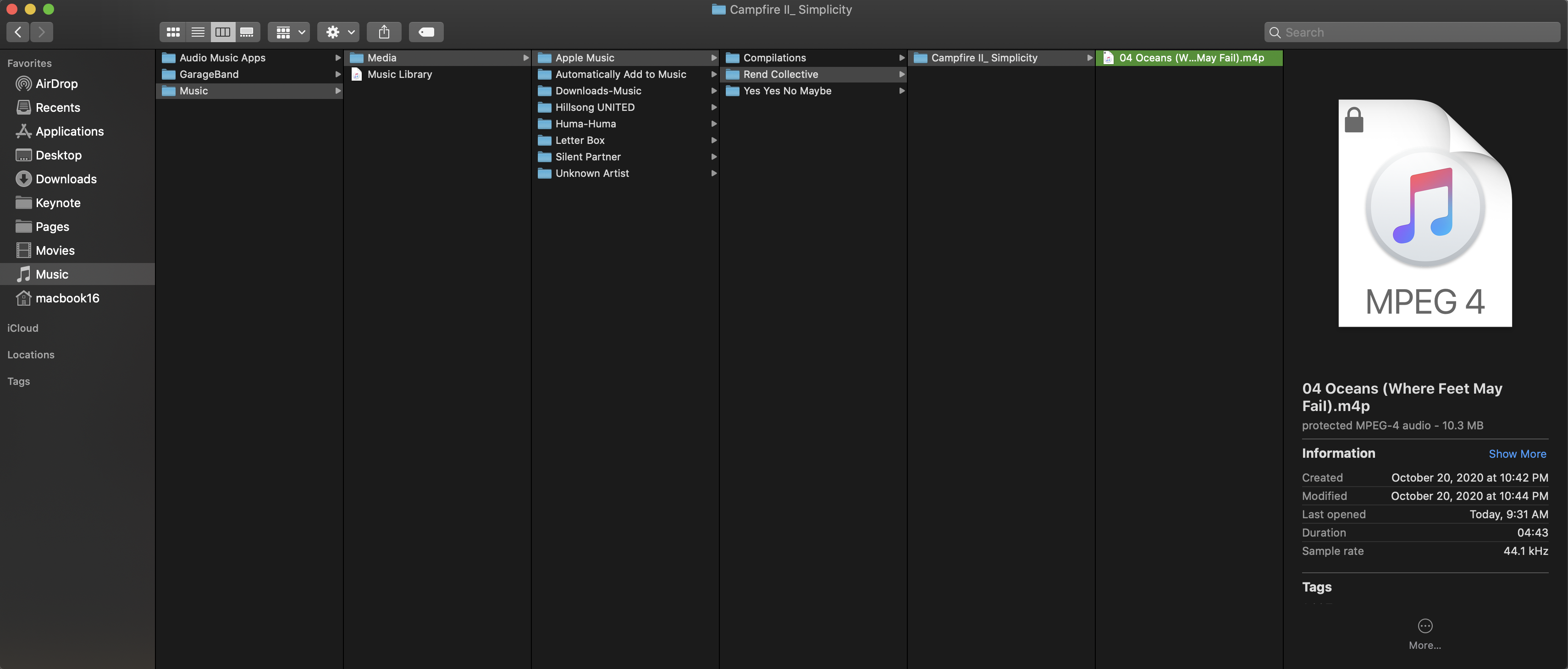The height and width of the screenshot is (669, 1568).
Task: Go back with the back arrow
Action: (x=18, y=32)
